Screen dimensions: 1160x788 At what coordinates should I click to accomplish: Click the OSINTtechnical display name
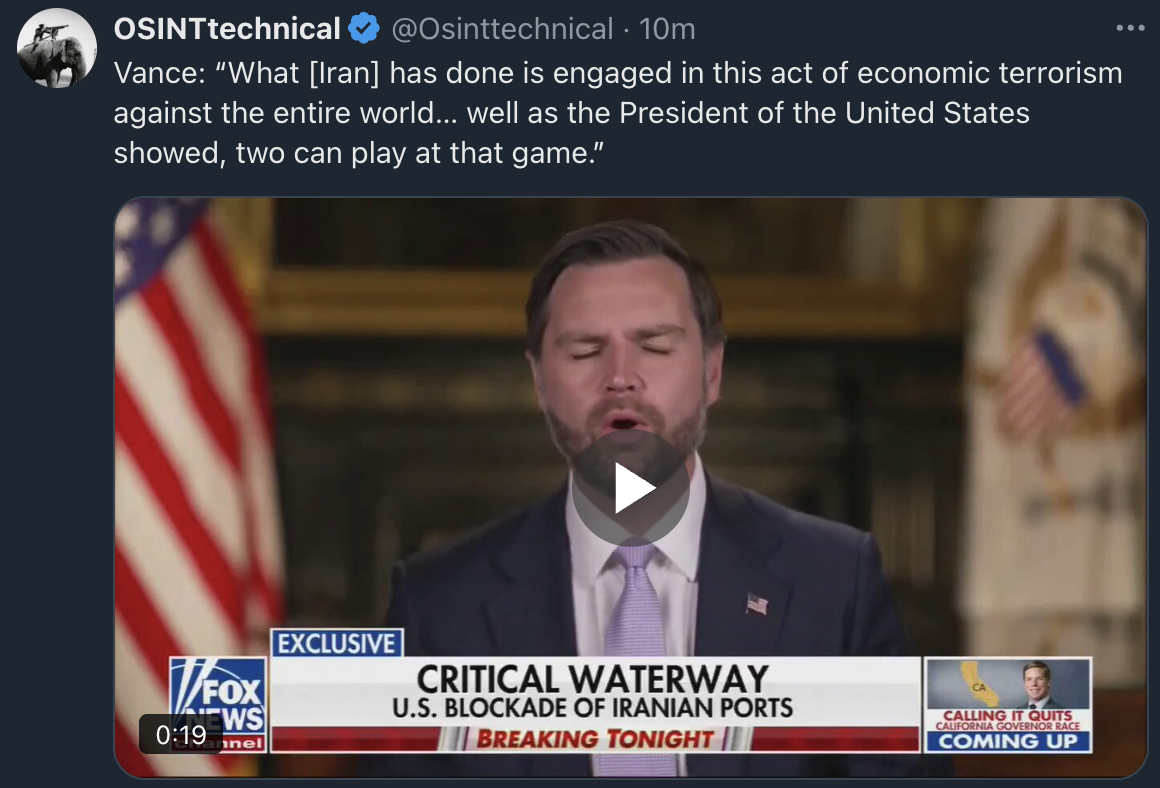pyautogui.click(x=227, y=29)
